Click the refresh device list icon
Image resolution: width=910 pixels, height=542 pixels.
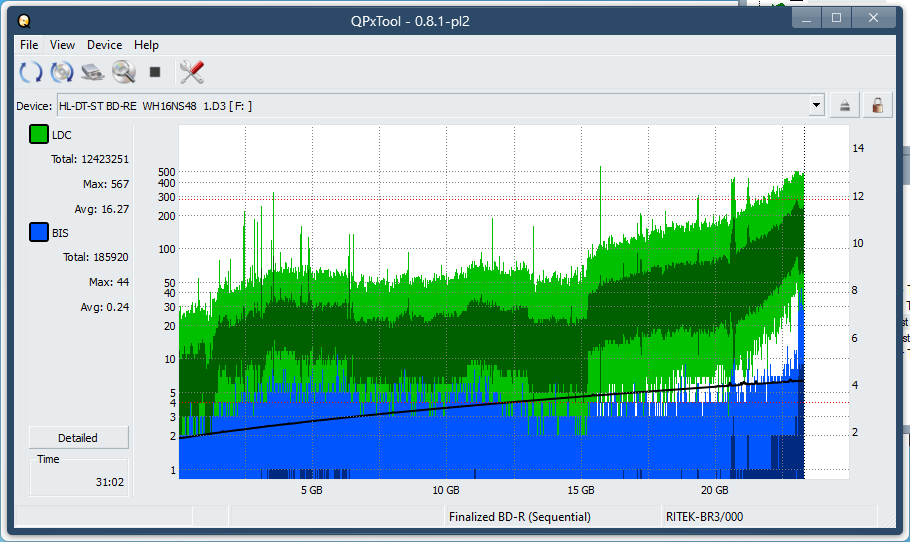click(x=31, y=72)
